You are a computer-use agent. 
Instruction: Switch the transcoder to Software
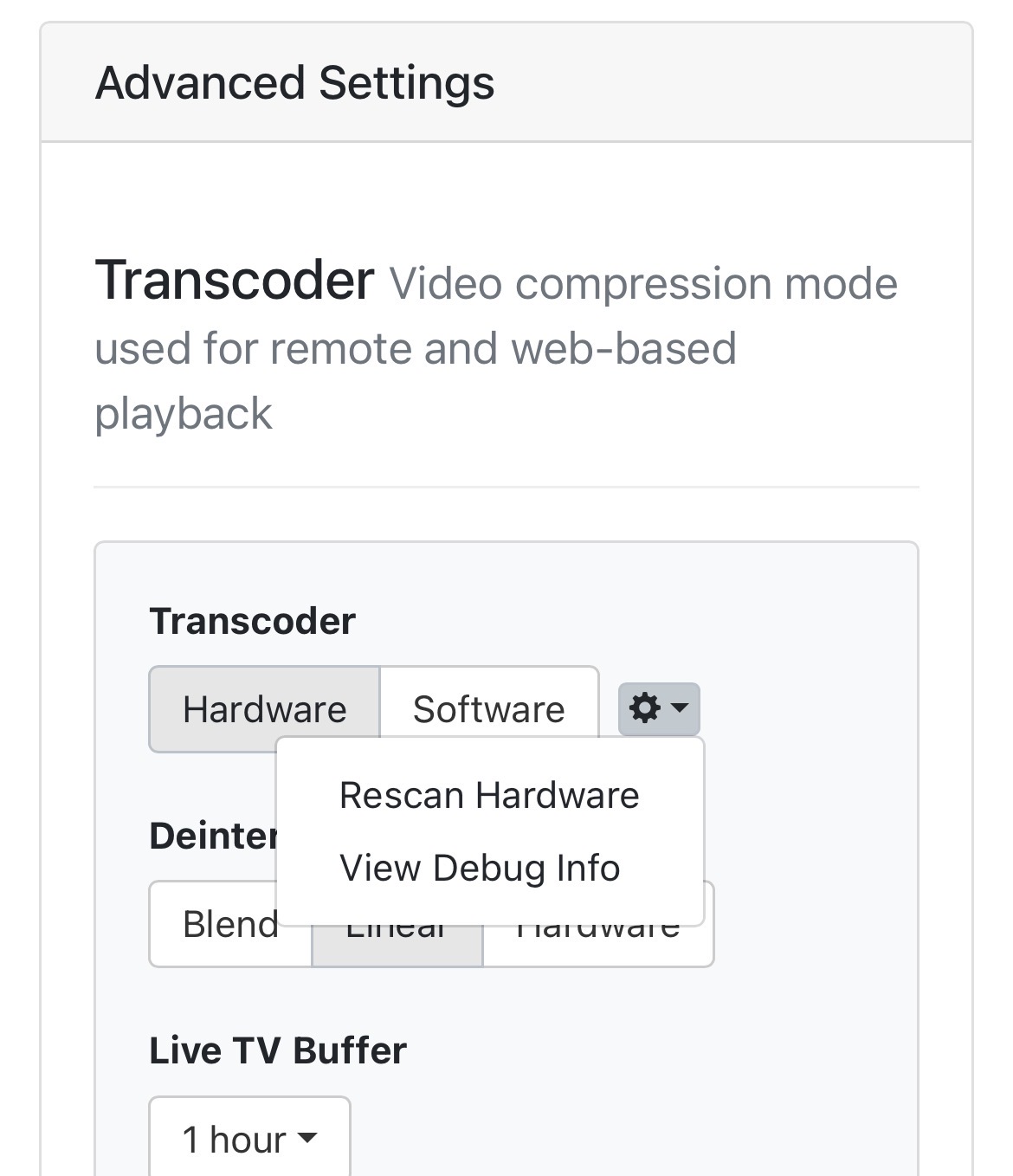(488, 708)
